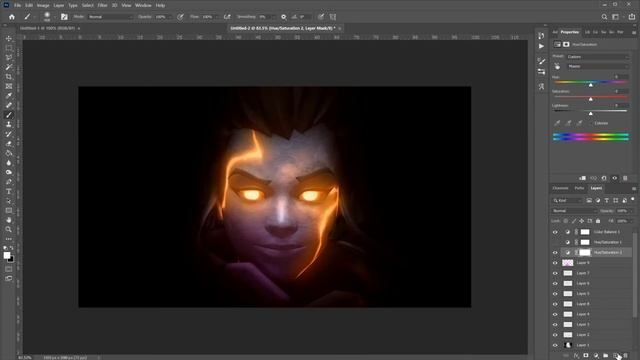Select the Rectangular Marquee tool
This screenshot has width=640, height=360.
click(x=9, y=48)
